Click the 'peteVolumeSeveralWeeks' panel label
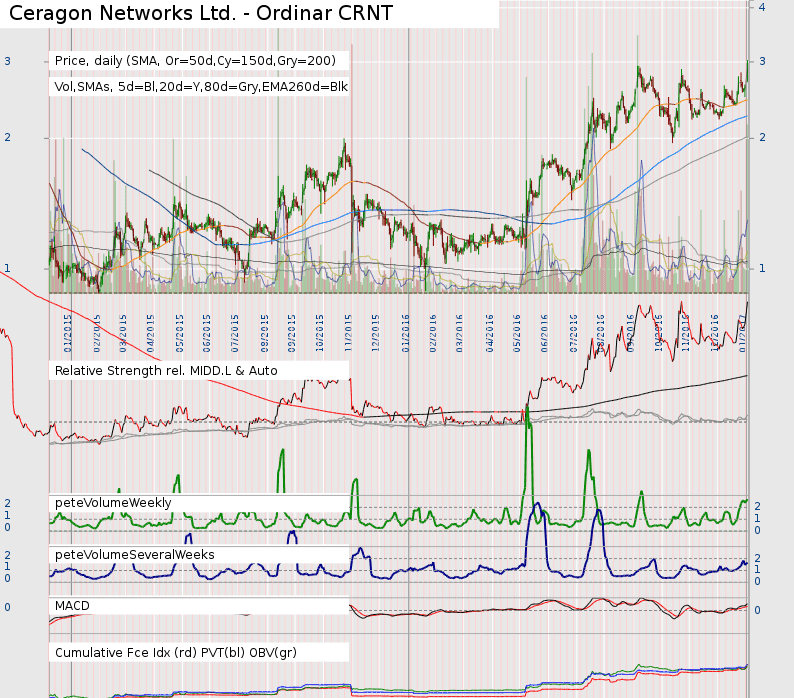This screenshot has width=794, height=698. (x=135, y=555)
